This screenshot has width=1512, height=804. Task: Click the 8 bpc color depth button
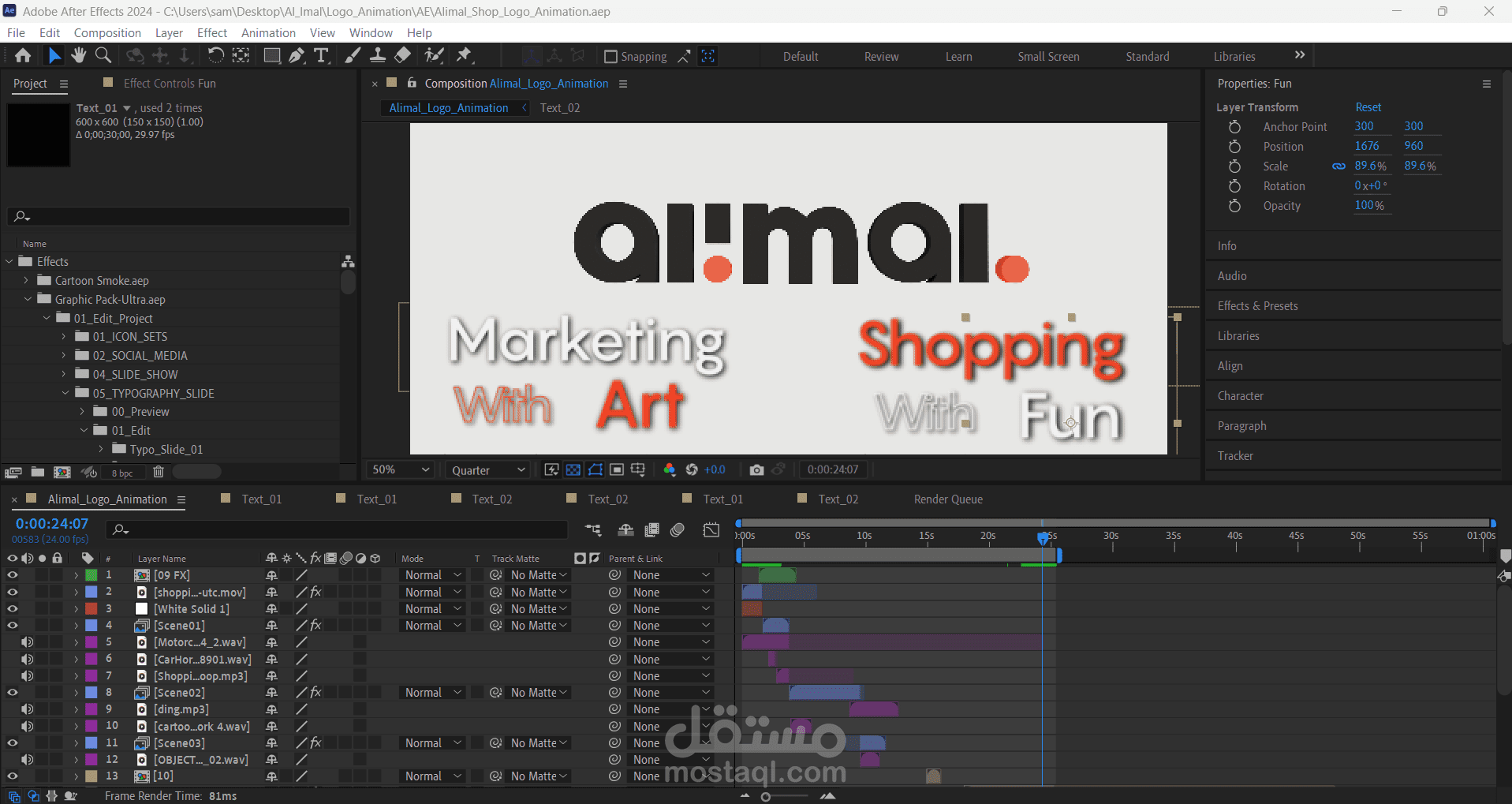(122, 473)
